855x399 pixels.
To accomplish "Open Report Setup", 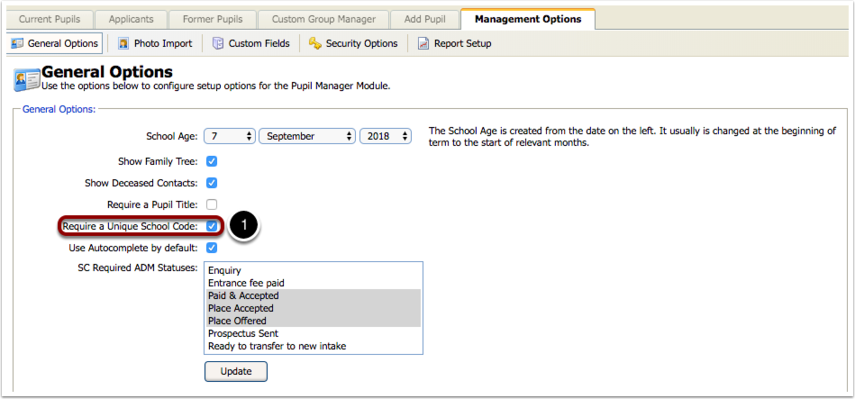I will click(x=454, y=44).
